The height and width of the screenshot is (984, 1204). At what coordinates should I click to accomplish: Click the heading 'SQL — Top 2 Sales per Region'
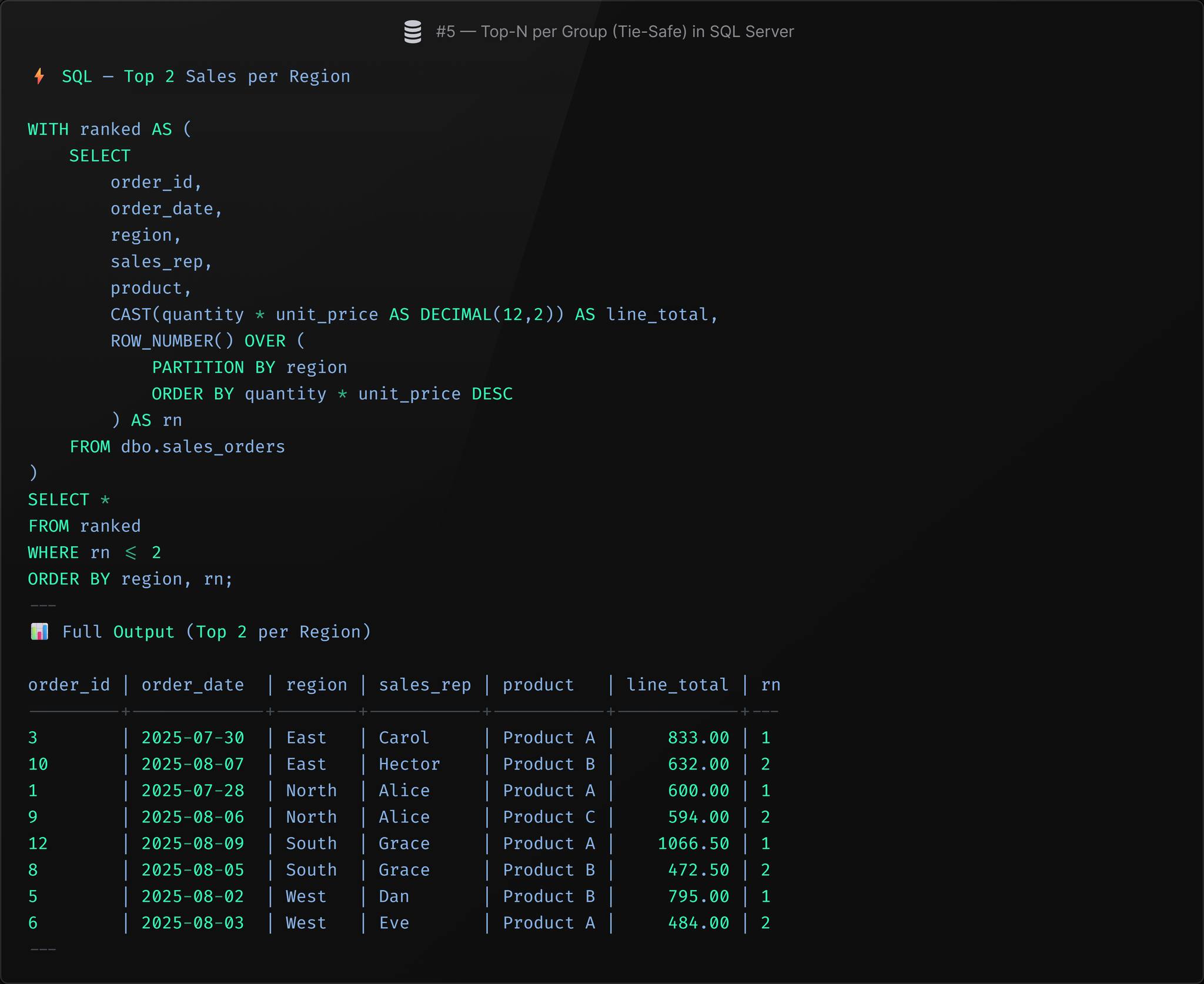(x=206, y=77)
